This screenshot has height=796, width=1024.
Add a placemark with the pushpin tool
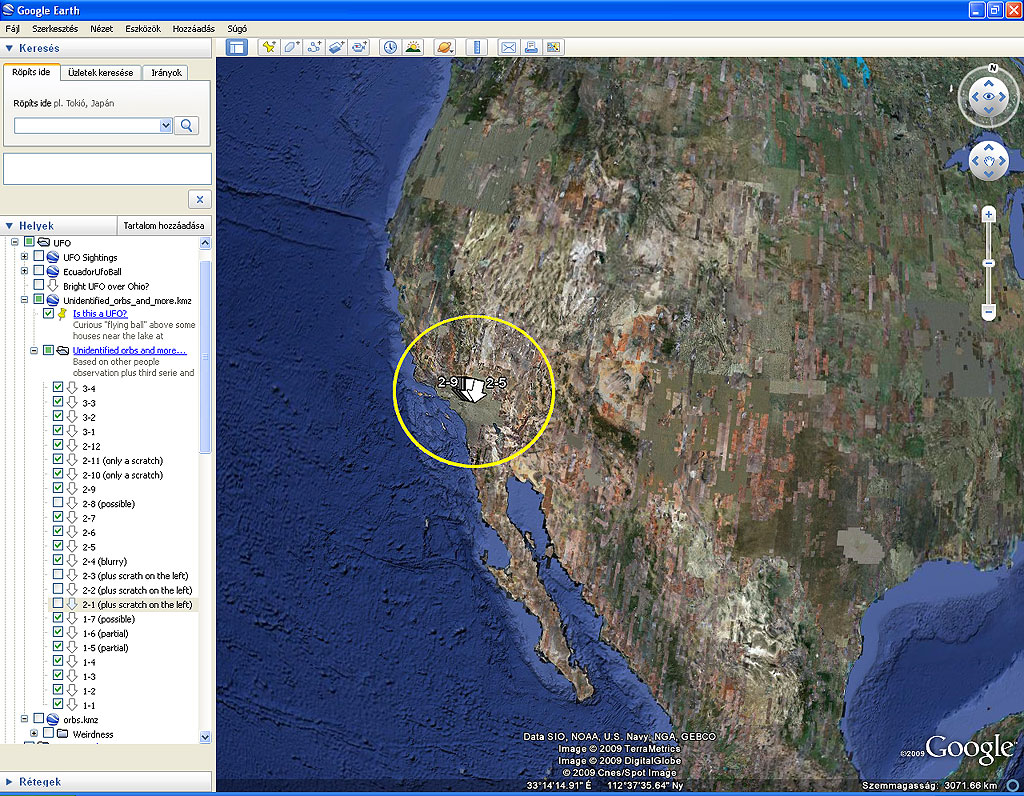(268, 47)
